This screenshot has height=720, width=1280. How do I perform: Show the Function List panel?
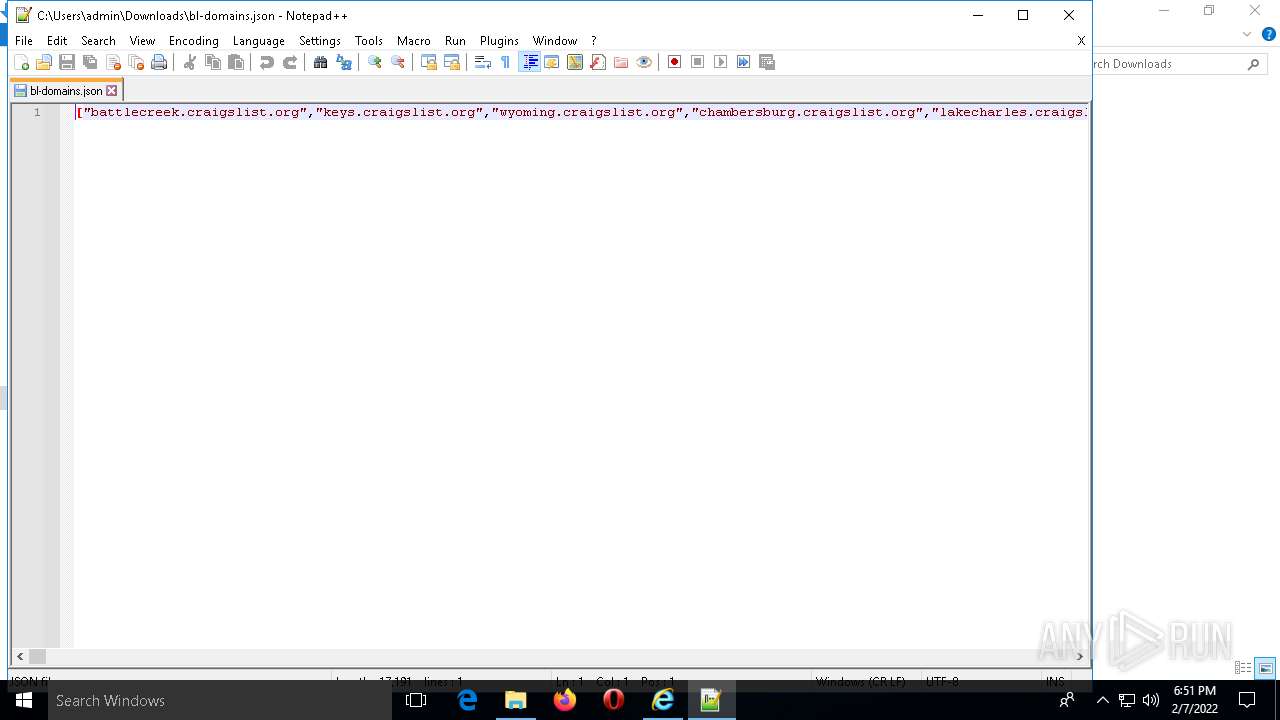[x=598, y=62]
